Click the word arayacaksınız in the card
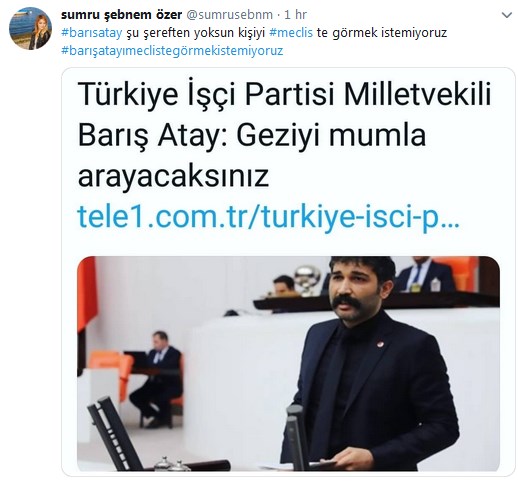Screen dimensions: 518x488 [173, 176]
